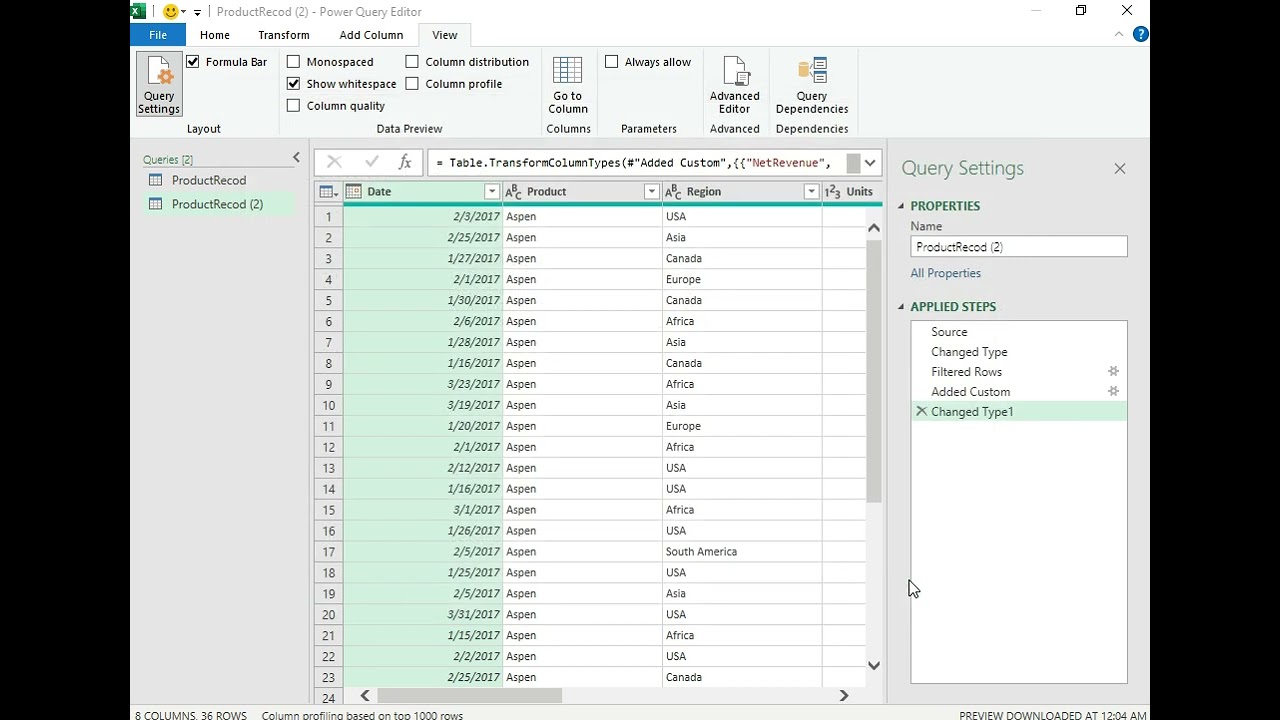Click the query Name input field

[1019, 247]
